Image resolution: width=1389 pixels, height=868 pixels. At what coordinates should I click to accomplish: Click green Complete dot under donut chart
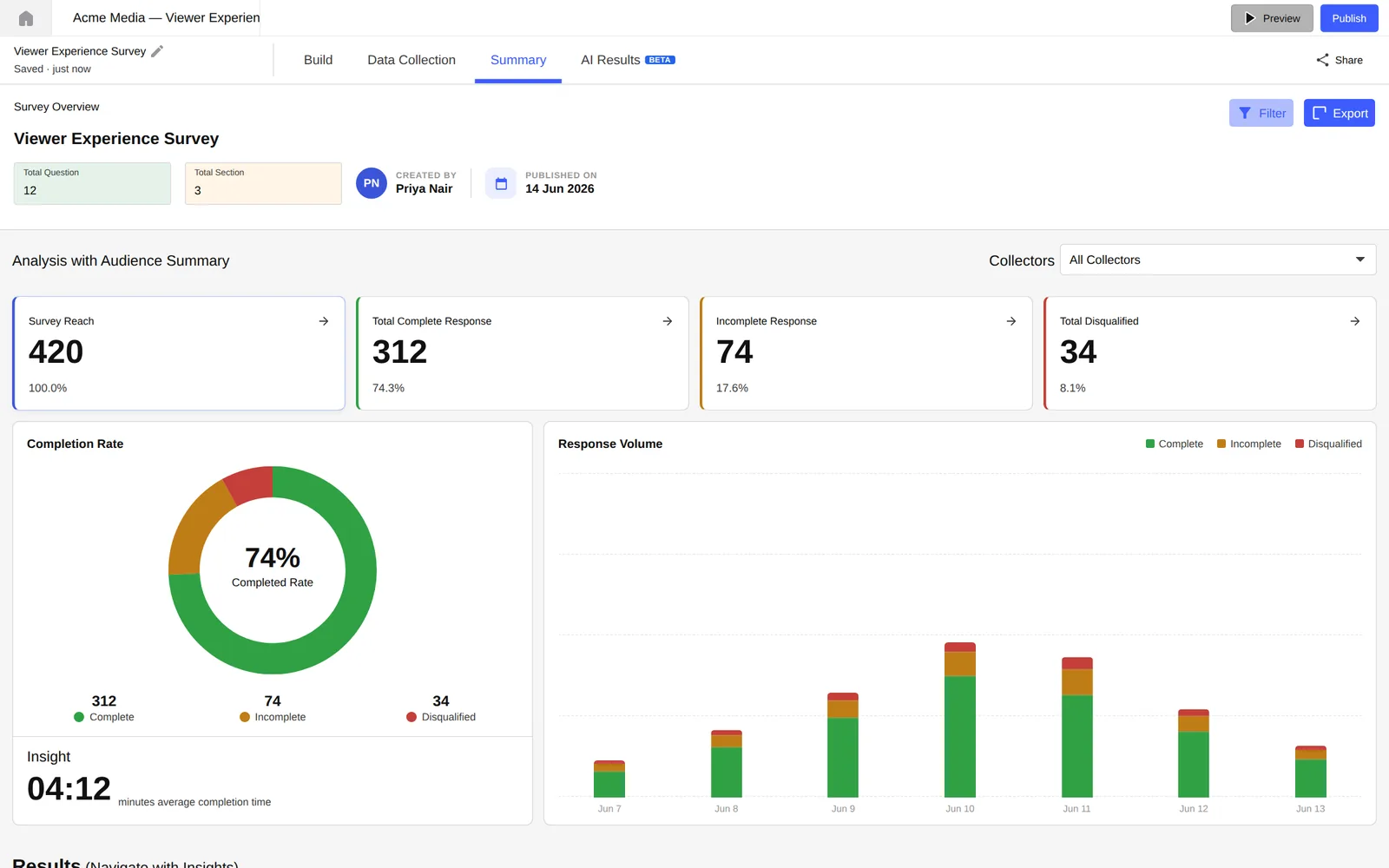coord(79,717)
